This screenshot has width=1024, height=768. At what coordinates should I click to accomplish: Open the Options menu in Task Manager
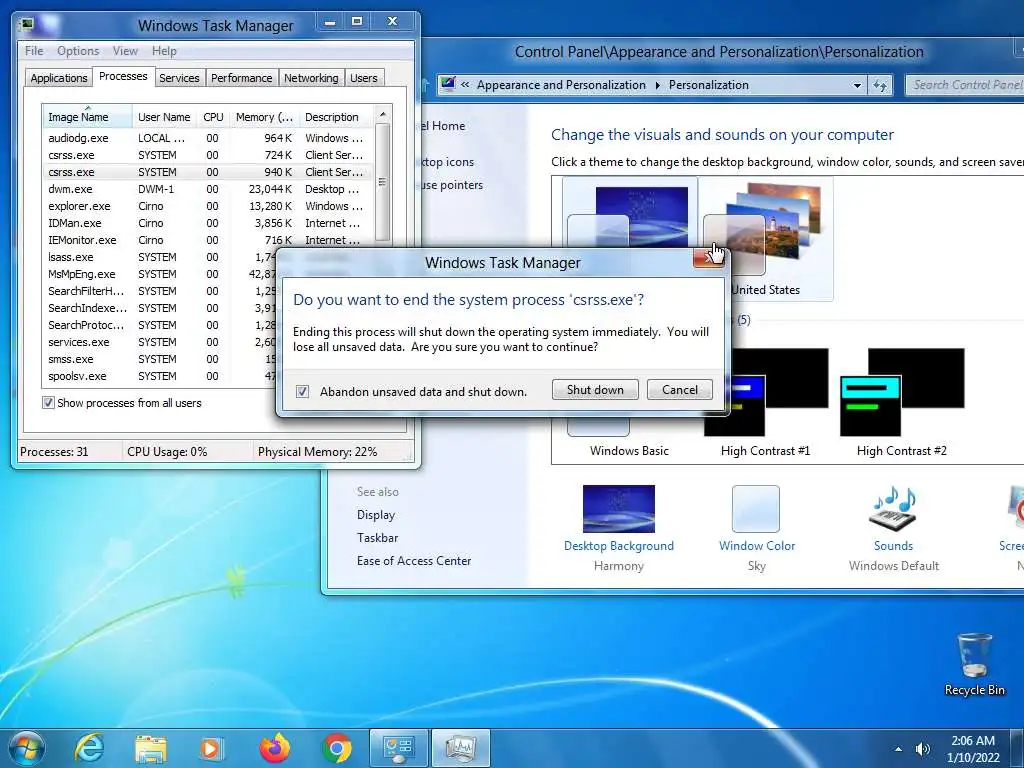click(78, 50)
